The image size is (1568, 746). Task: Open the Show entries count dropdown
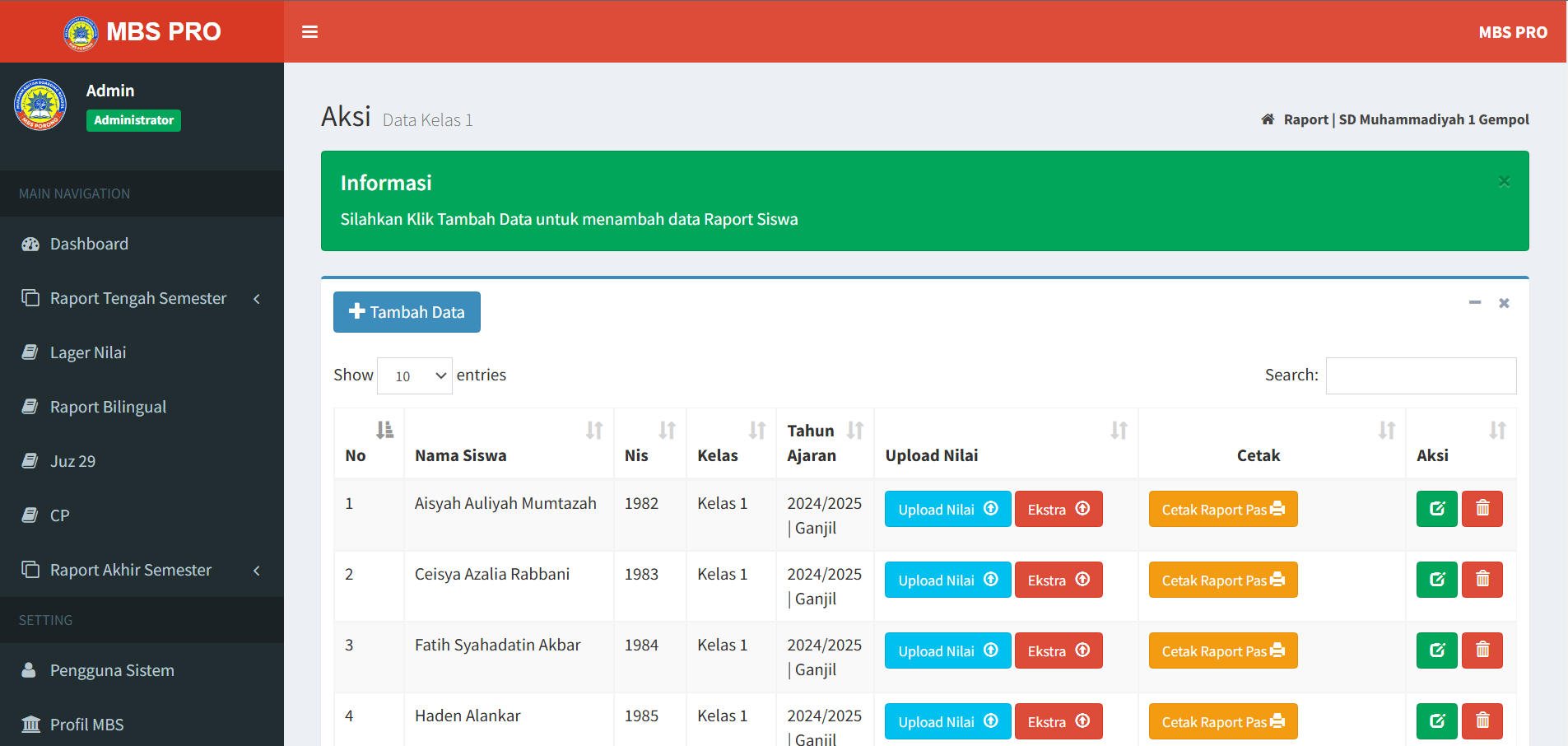point(414,375)
